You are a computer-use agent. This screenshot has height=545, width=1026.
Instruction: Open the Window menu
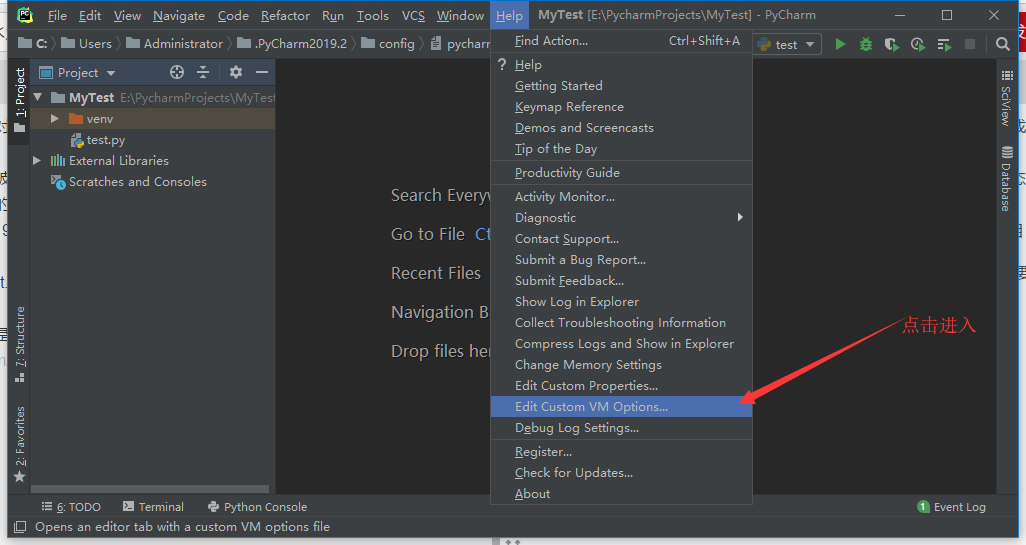[x=460, y=16]
